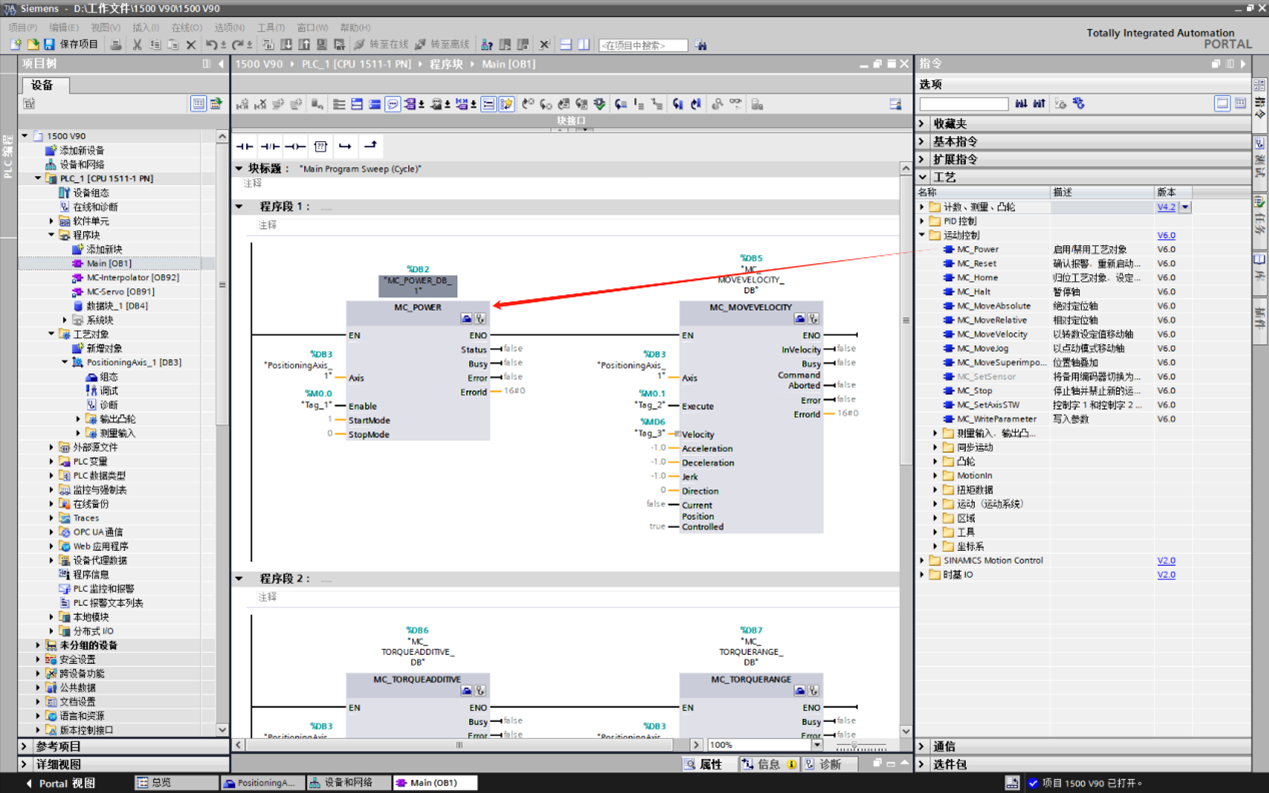Collapse the project tree panel arrow
Viewport: 1269px width, 793px height.
click(221, 64)
